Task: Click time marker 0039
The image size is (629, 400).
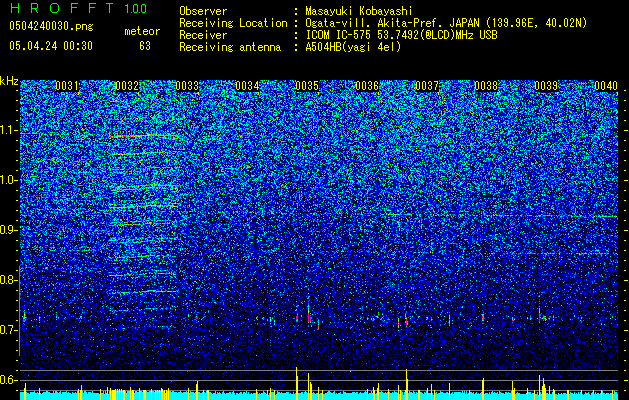Action: [x=546, y=86]
